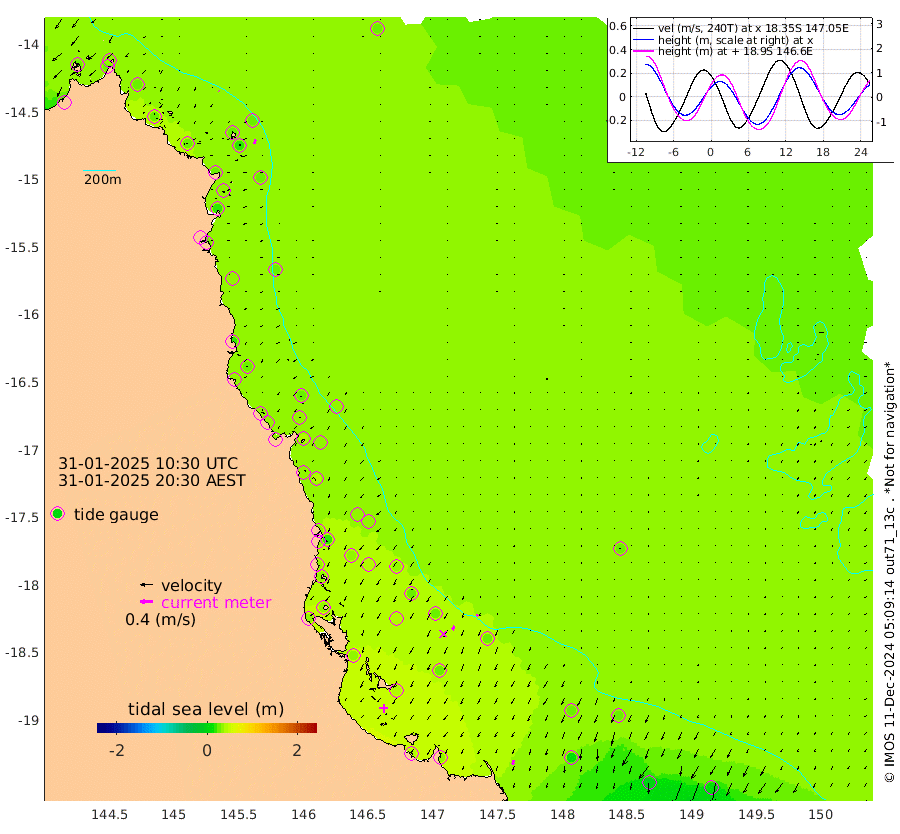The image size is (900, 834).
Task: Click the '-12' tick on the inset time axis
Action: click(635, 152)
